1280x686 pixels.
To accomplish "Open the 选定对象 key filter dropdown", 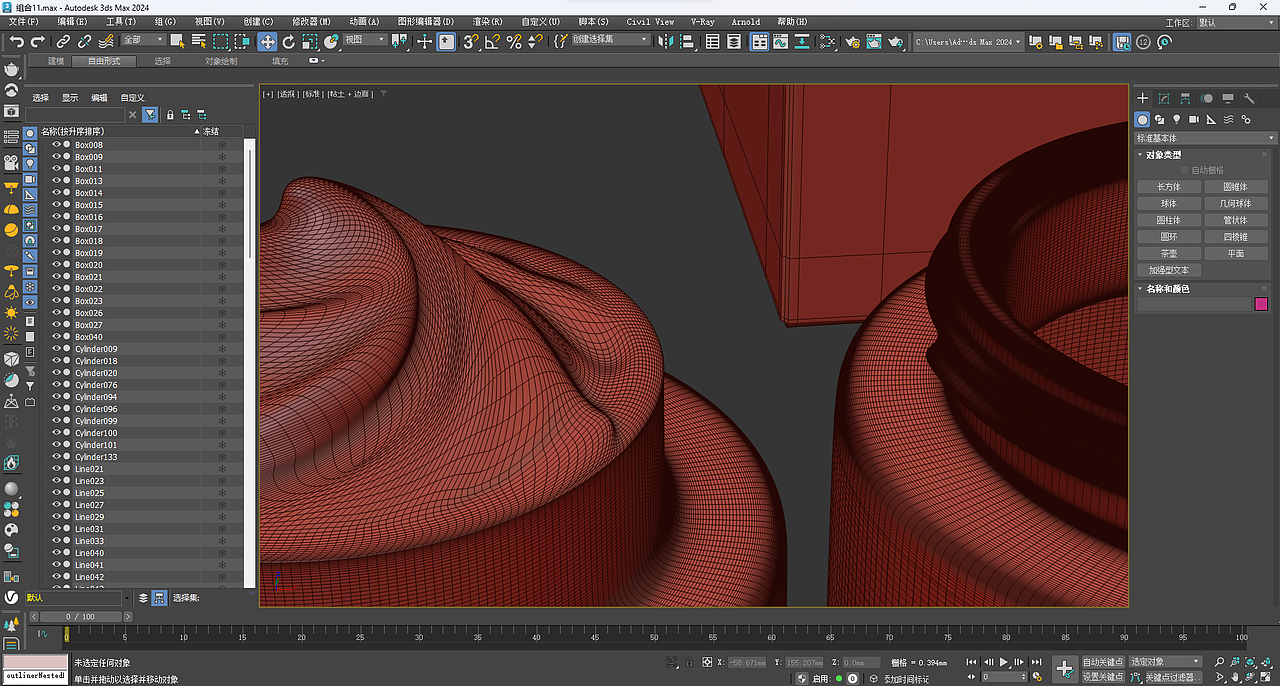I will click(1165, 661).
